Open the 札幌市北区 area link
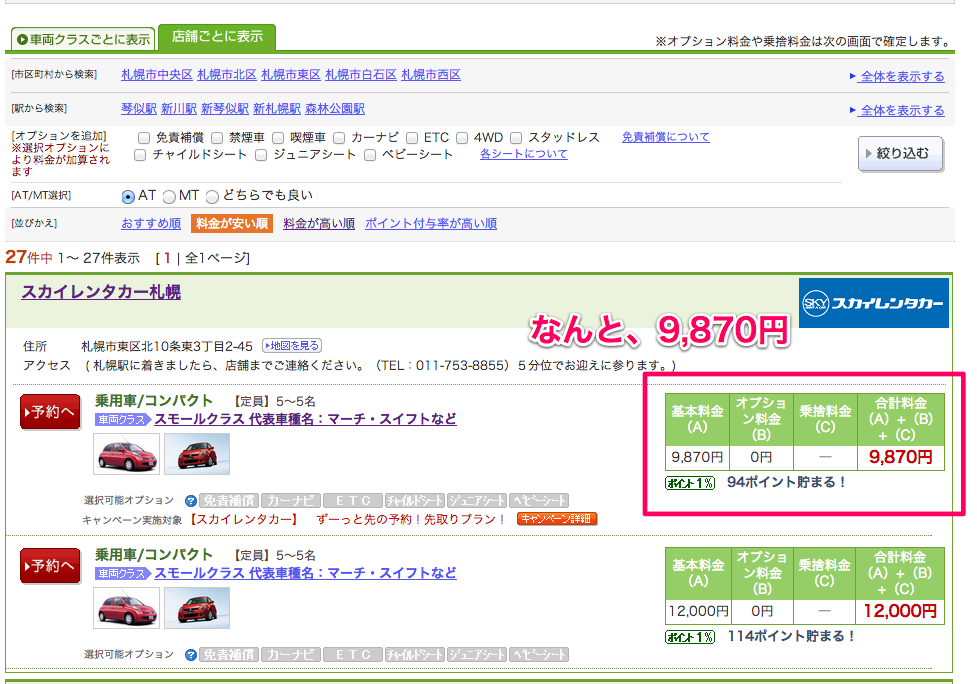 click(227, 75)
